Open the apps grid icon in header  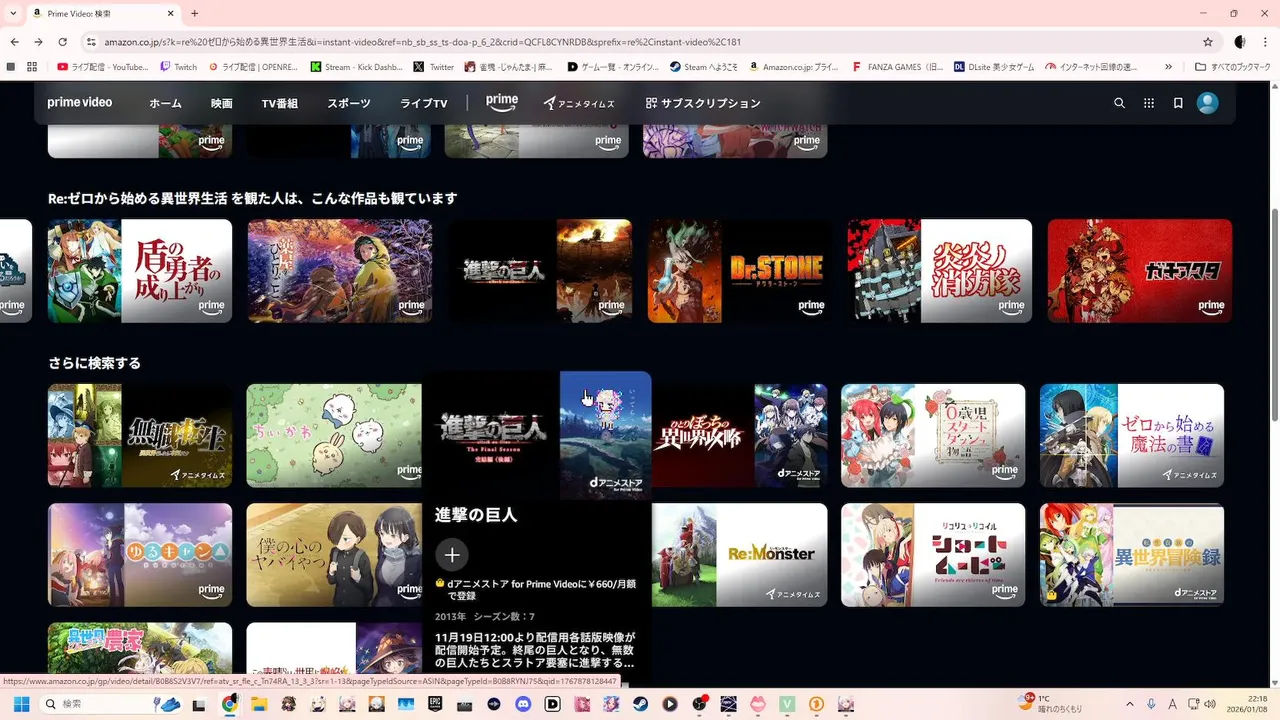point(1149,103)
